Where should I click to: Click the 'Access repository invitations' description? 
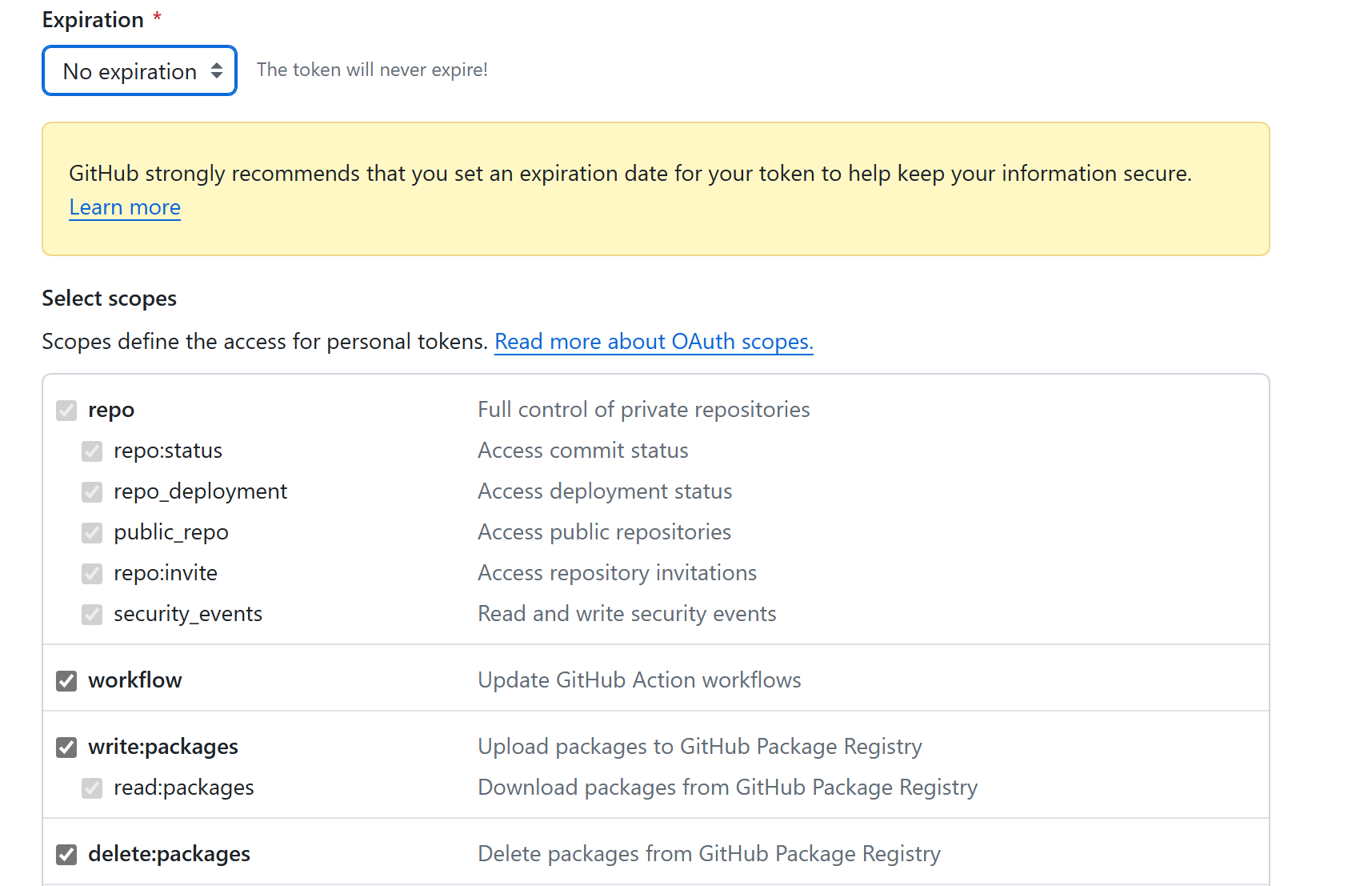617,572
